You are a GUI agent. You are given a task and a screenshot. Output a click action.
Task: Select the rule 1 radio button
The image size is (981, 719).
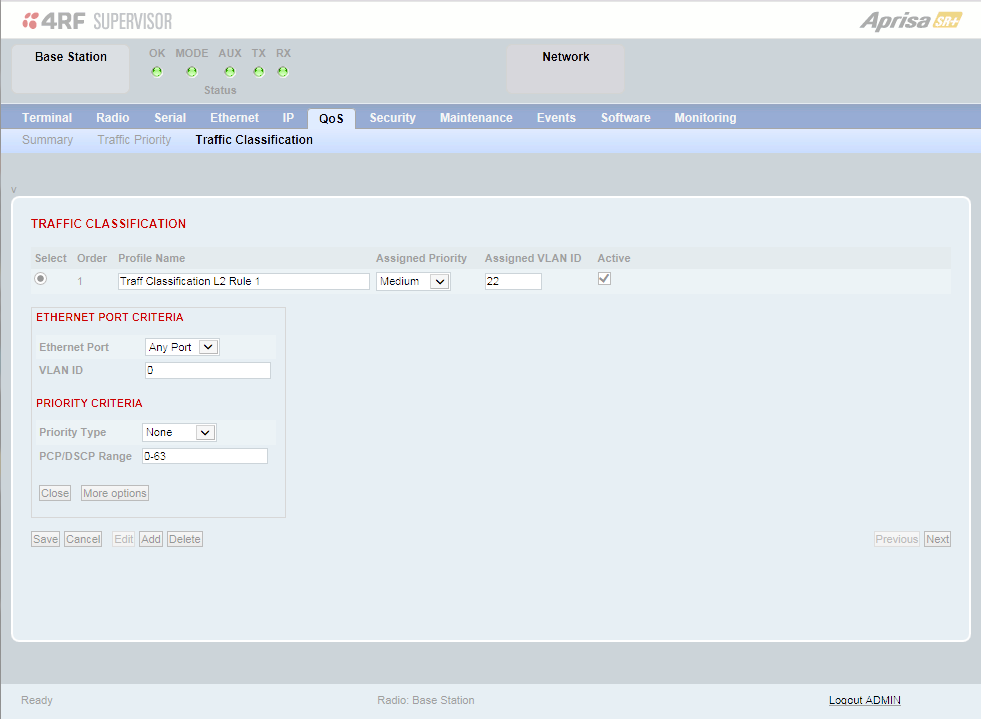click(41, 279)
